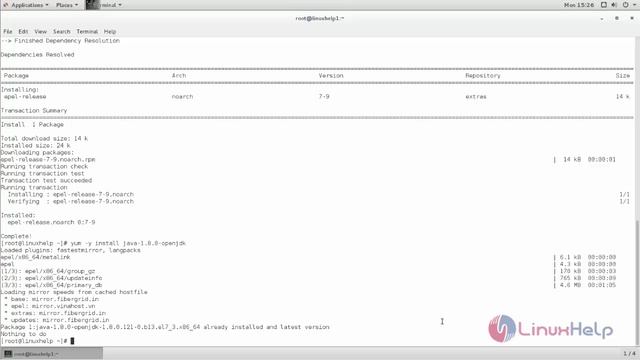
Task: Click 'Total download size: 14 k' line
Action: tap(44, 139)
